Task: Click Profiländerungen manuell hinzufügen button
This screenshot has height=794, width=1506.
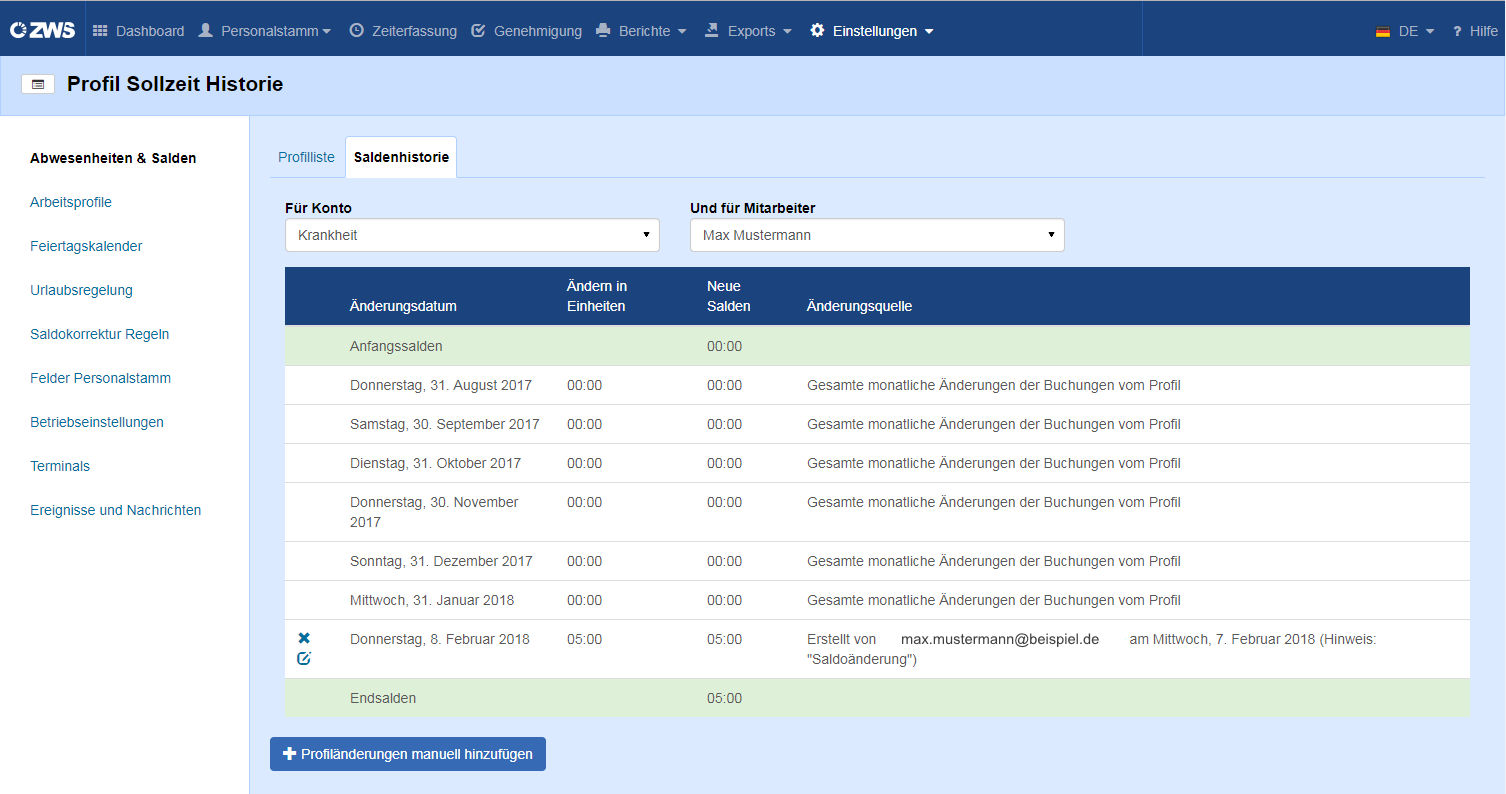Action: 408,754
